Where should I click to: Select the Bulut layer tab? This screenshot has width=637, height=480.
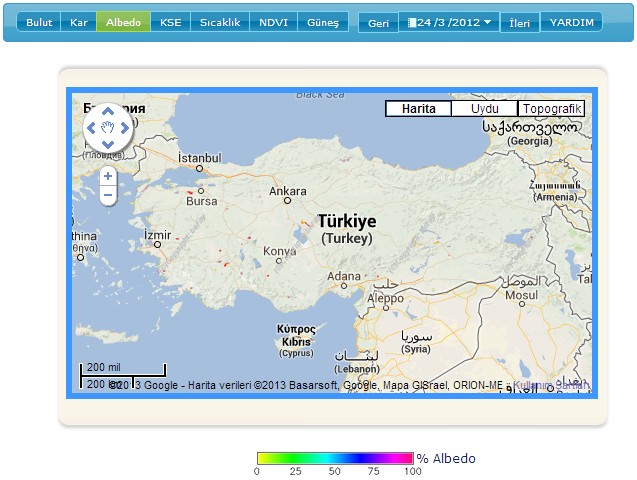point(39,22)
